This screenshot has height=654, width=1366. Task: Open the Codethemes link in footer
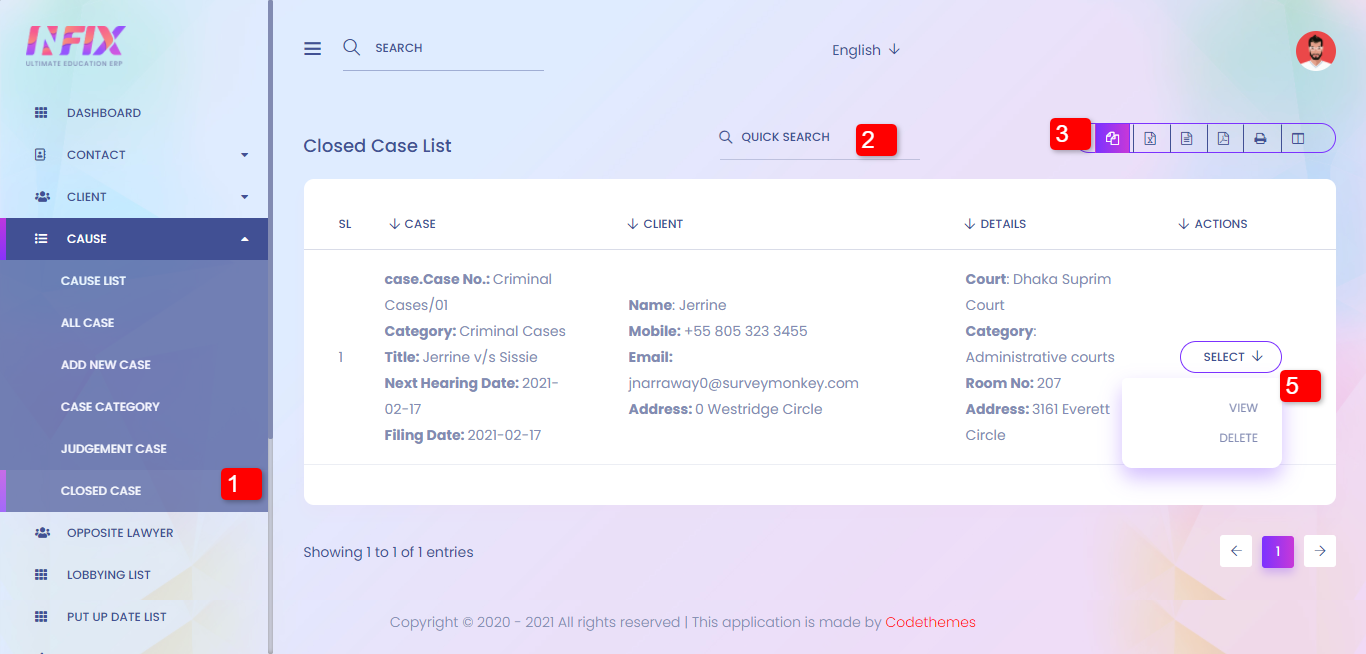pyautogui.click(x=930, y=622)
